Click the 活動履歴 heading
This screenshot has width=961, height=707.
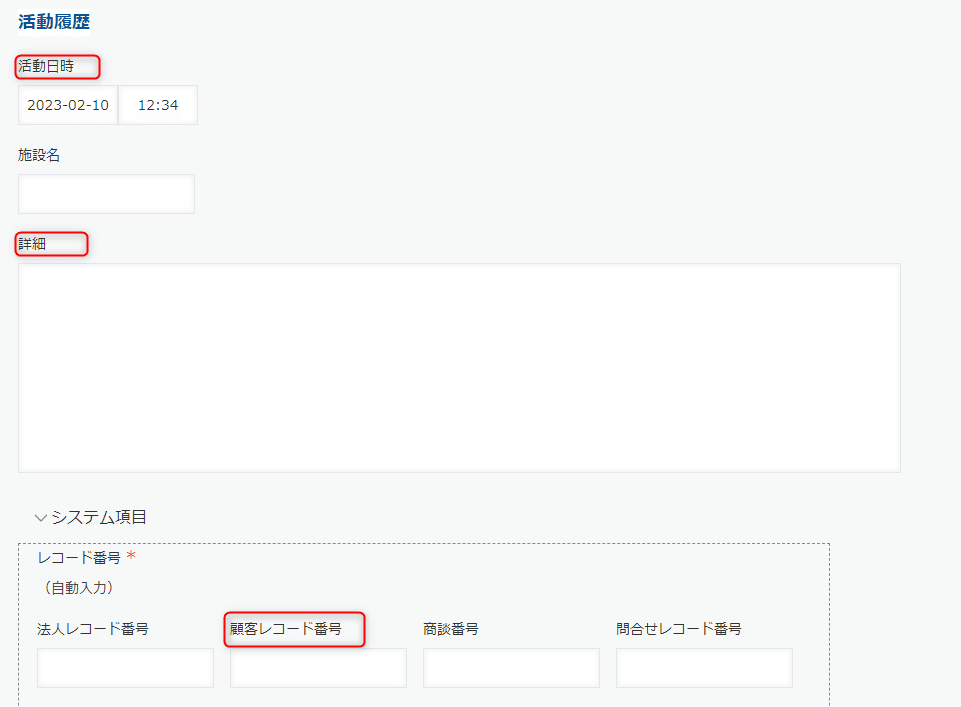(x=54, y=21)
